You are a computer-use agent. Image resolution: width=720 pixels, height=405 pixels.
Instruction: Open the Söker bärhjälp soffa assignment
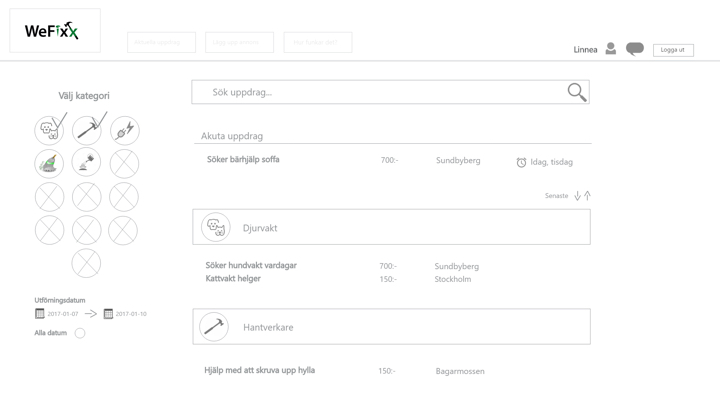pyautogui.click(x=243, y=159)
